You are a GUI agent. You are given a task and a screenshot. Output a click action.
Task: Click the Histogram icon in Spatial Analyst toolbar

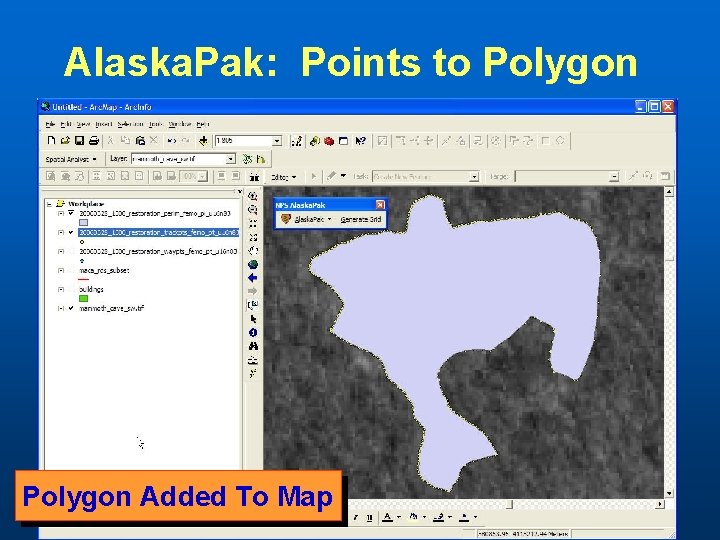pyautogui.click(x=261, y=159)
